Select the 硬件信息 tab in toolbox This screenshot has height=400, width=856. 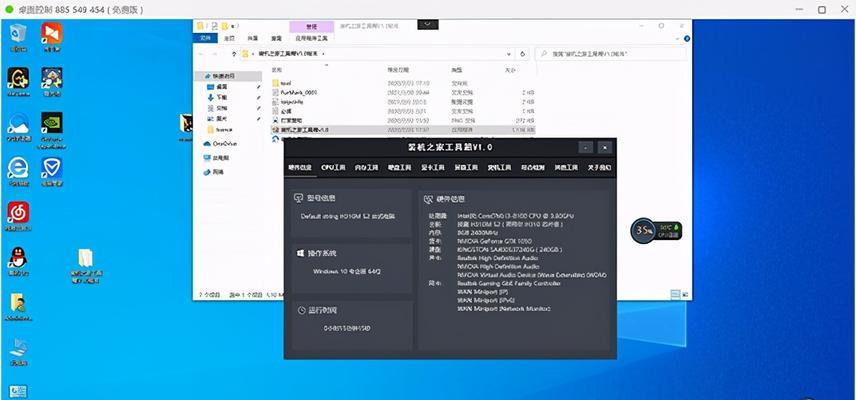300,168
